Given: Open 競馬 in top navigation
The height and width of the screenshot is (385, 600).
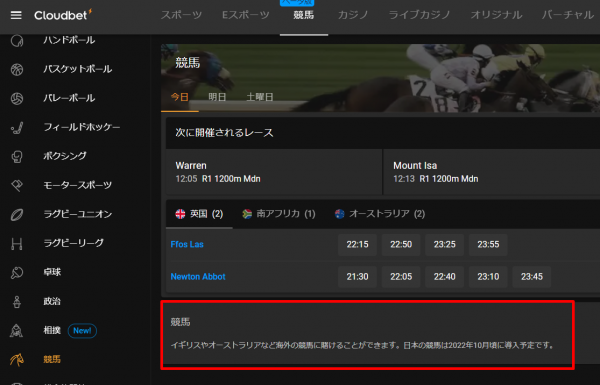Looking at the screenshot, I should (304, 15).
